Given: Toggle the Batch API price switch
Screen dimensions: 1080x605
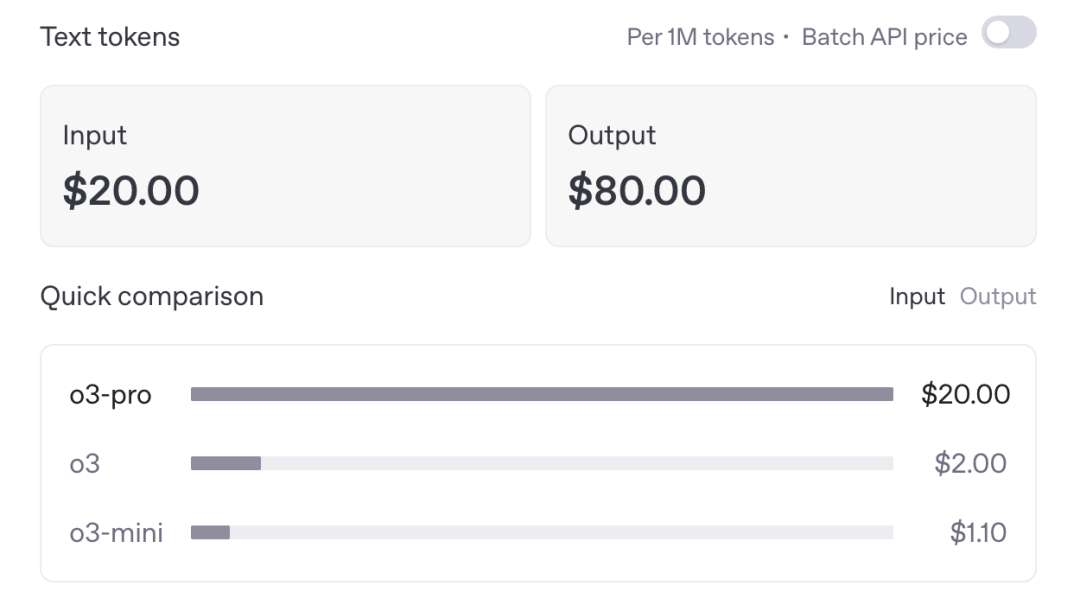Looking at the screenshot, I should click(x=1008, y=35).
